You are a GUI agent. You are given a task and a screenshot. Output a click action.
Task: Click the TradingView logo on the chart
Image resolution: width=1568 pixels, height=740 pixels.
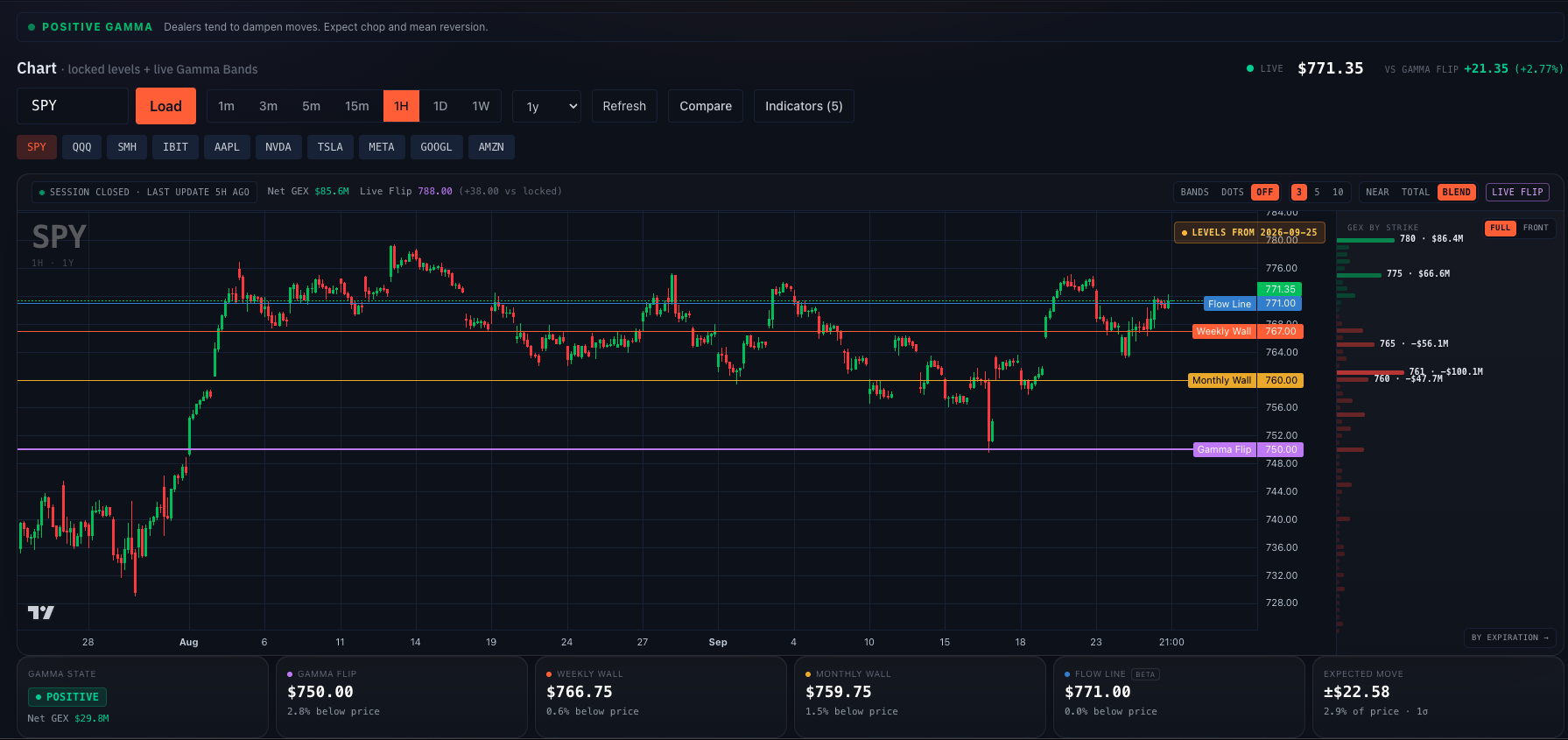tap(41, 612)
